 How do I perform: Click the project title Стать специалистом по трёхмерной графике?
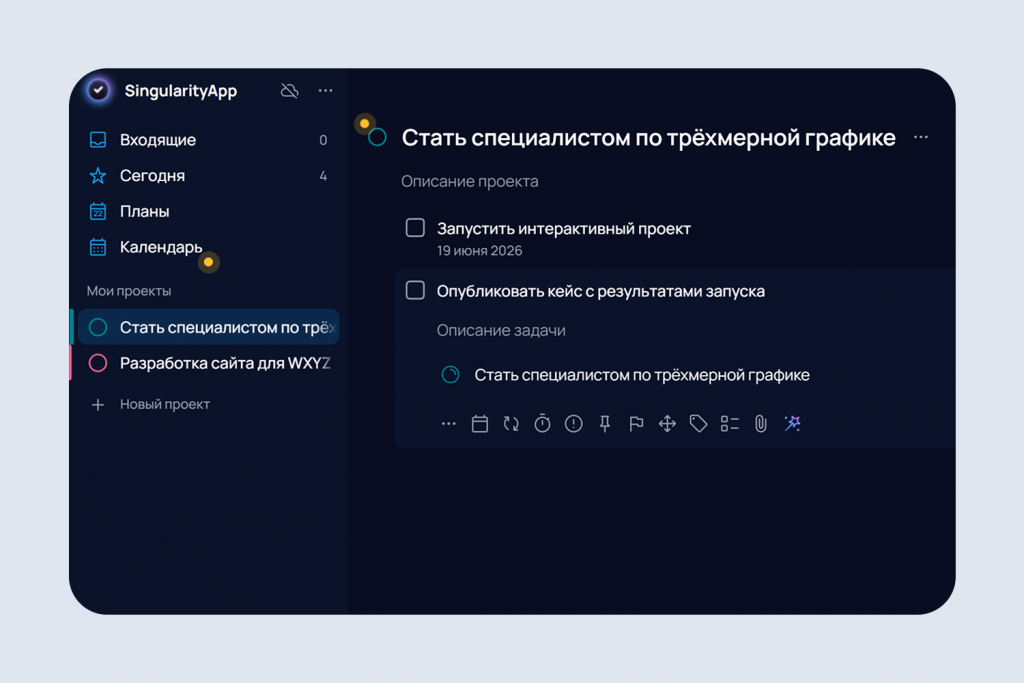648,138
